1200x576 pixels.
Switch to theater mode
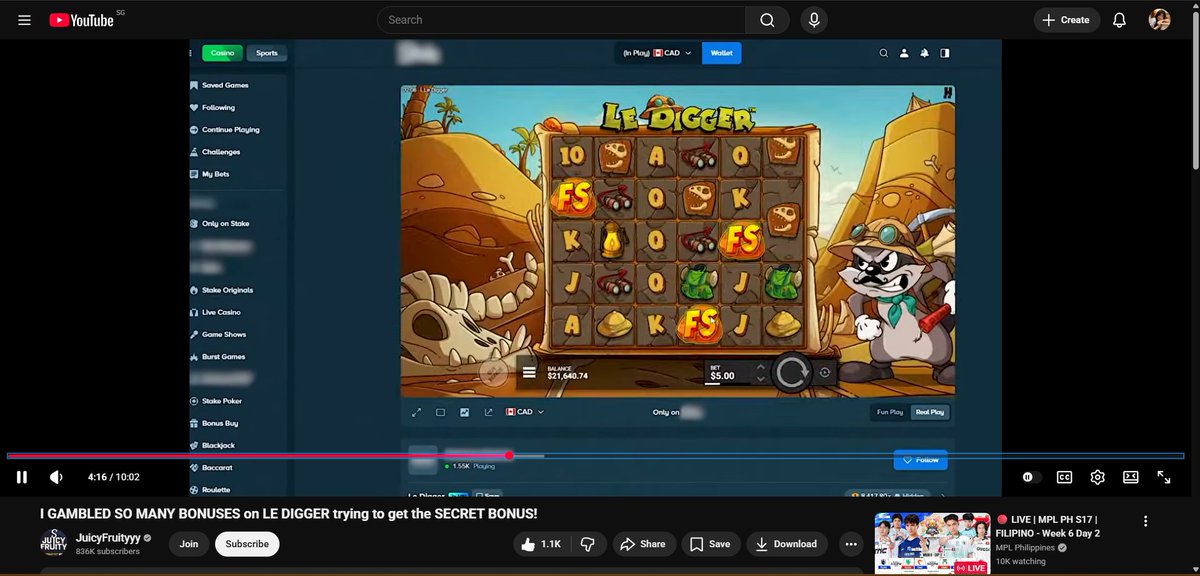(x=1131, y=478)
